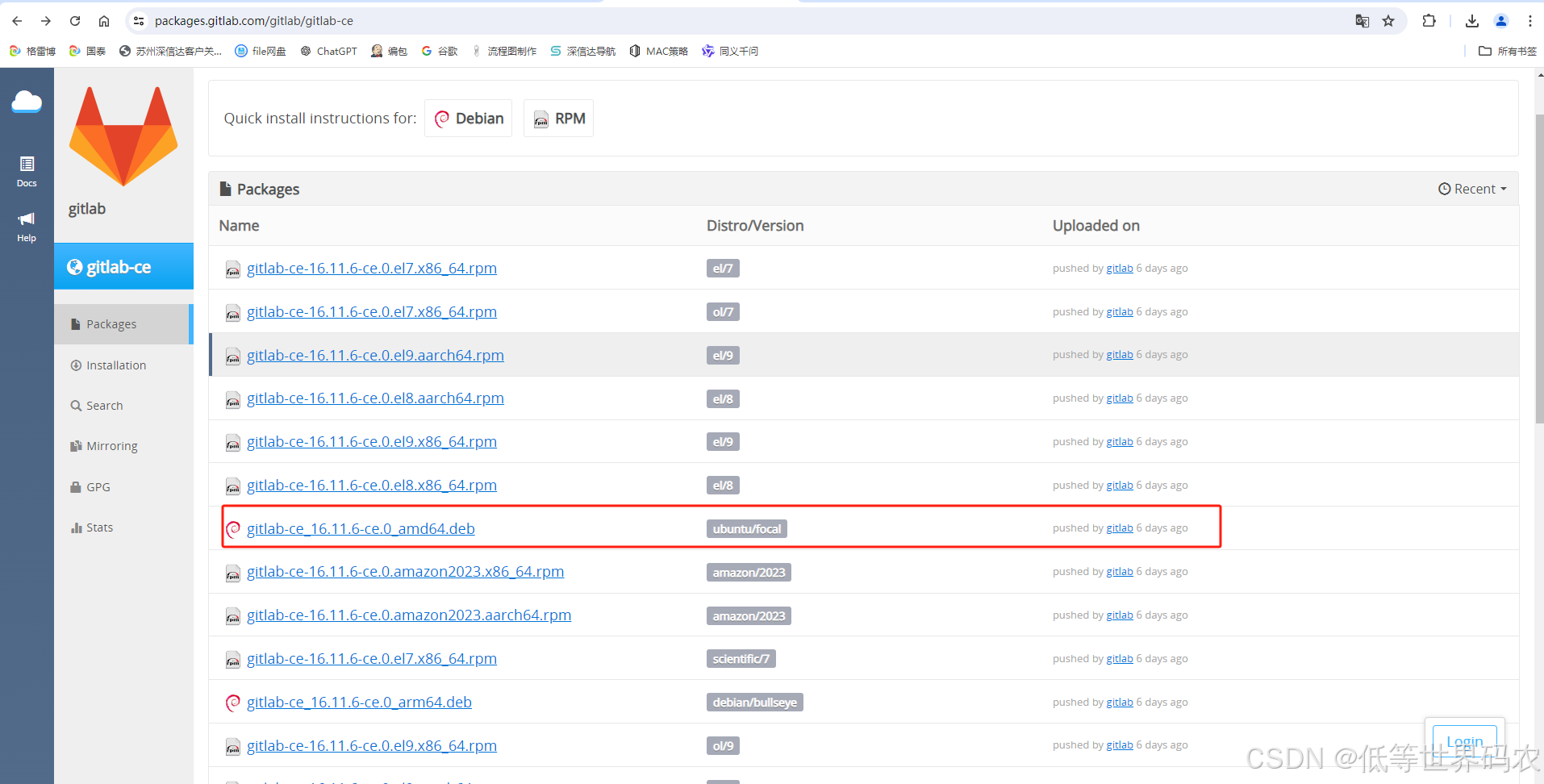Open Search in the sidebar
The height and width of the screenshot is (784, 1544).
click(104, 405)
